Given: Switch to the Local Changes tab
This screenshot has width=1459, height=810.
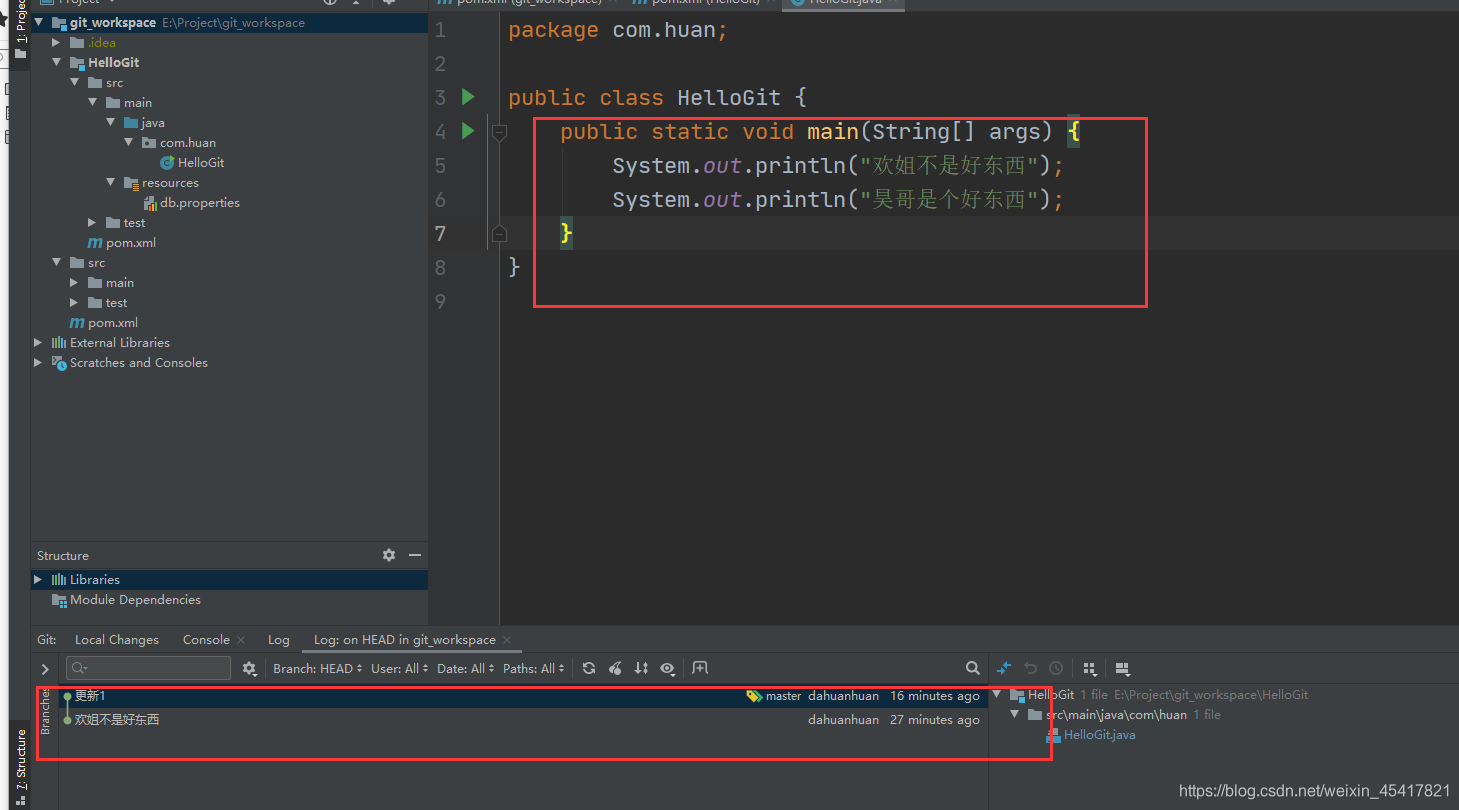Looking at the screenshot, I should point(116,639).
